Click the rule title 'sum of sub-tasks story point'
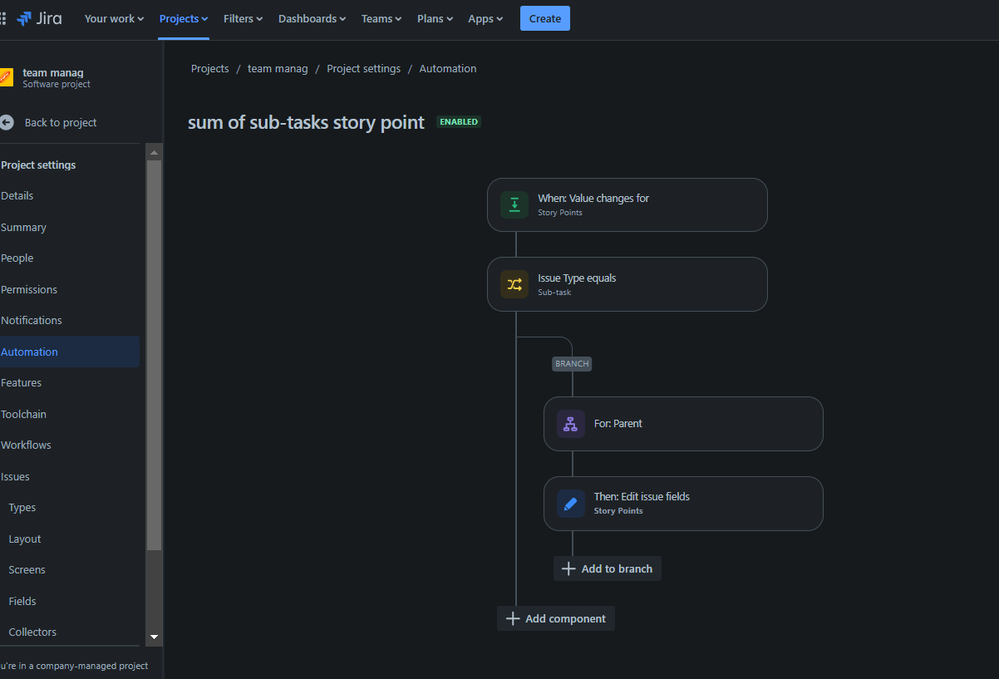The image size is (999, 679). [x=306, y=122]
